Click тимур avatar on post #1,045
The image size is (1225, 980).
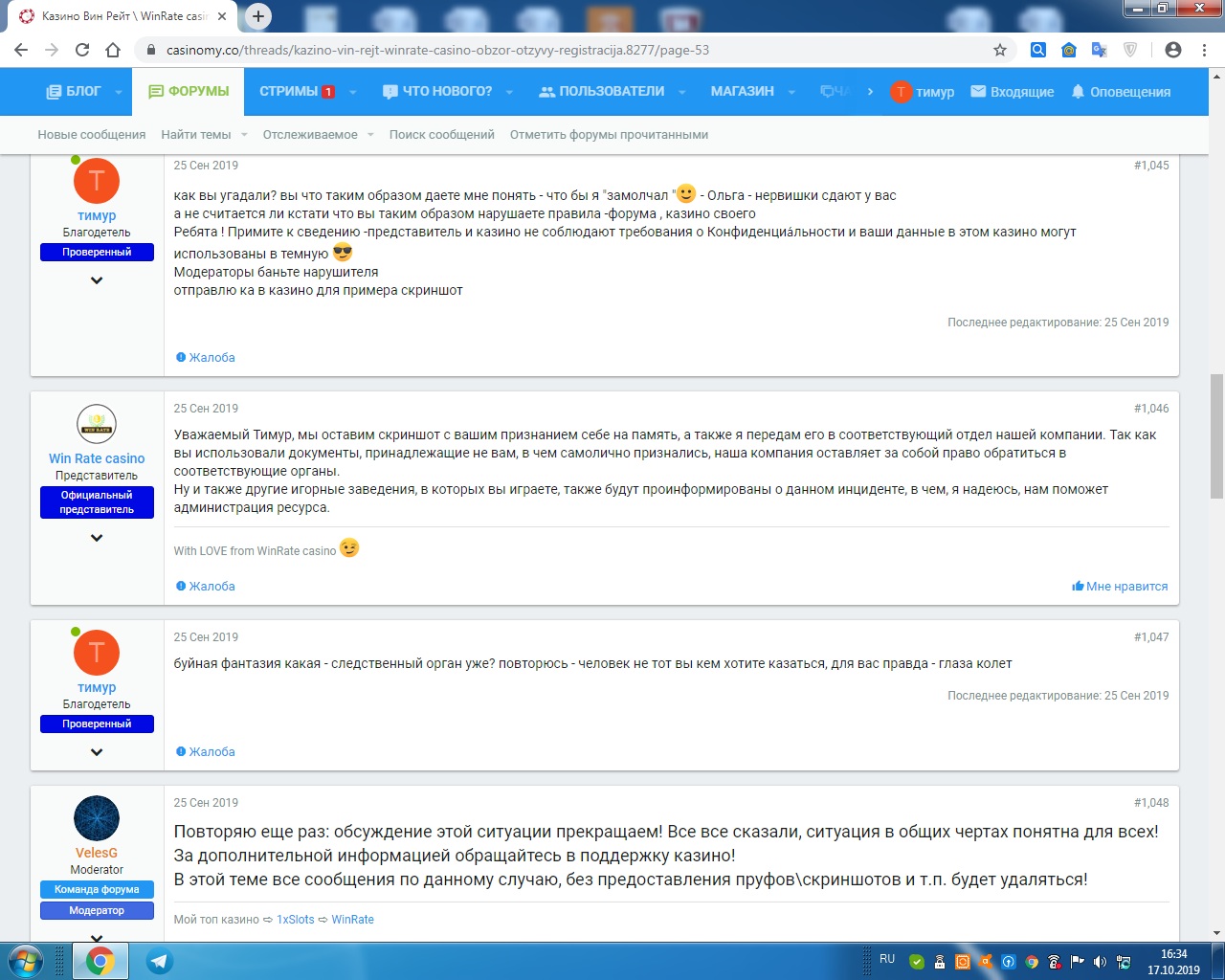pyautogui.click(x=97, y=181)
